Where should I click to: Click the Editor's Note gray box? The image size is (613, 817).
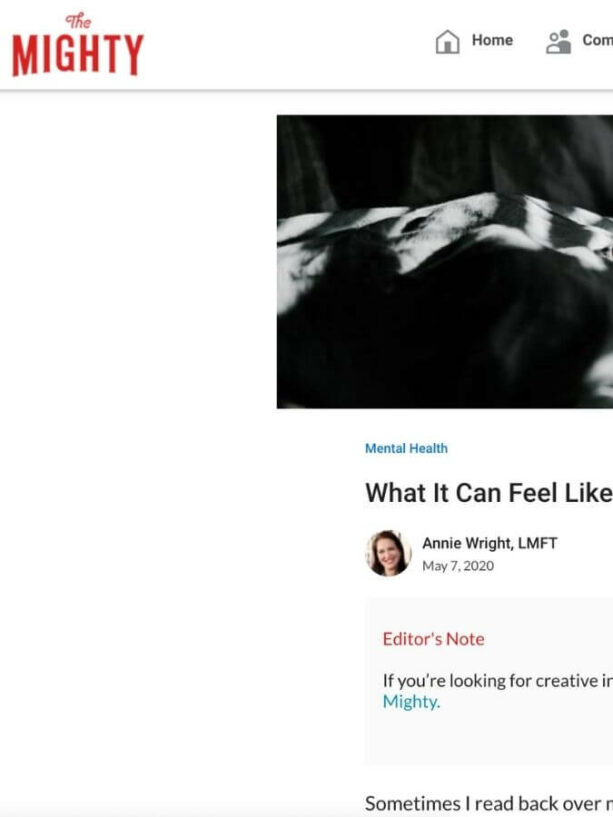(x=488, y=682)
